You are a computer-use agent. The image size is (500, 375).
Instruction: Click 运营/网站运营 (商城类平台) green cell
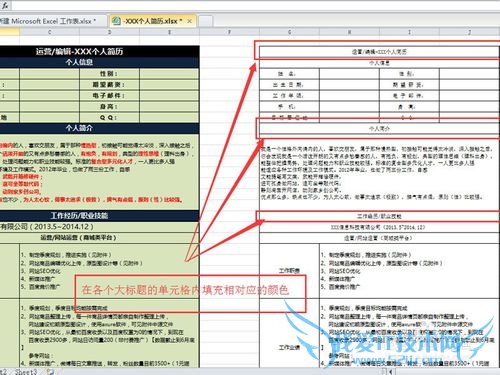click(99, 238)
